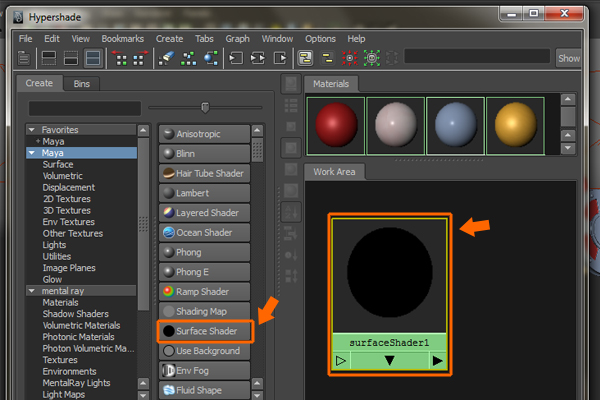Adjust the icon size slider
This screenshot has height=400, width=600.
point(205,107)
